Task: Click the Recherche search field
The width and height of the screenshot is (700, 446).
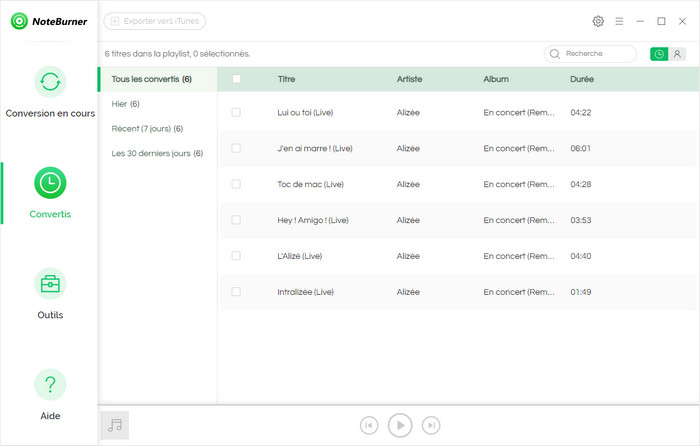Action: [x=590, y=54]
